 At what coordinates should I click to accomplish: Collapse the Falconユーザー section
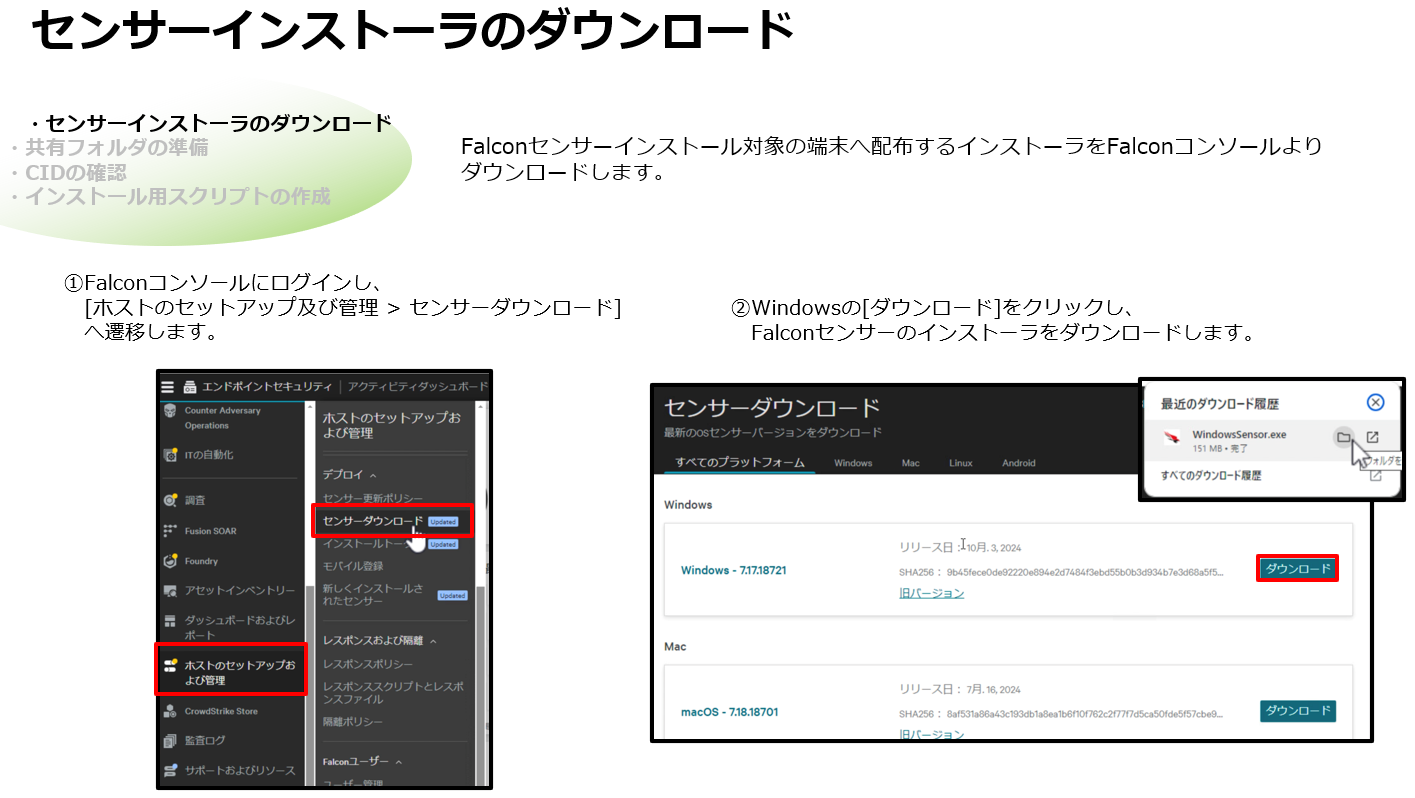(398, 762)
